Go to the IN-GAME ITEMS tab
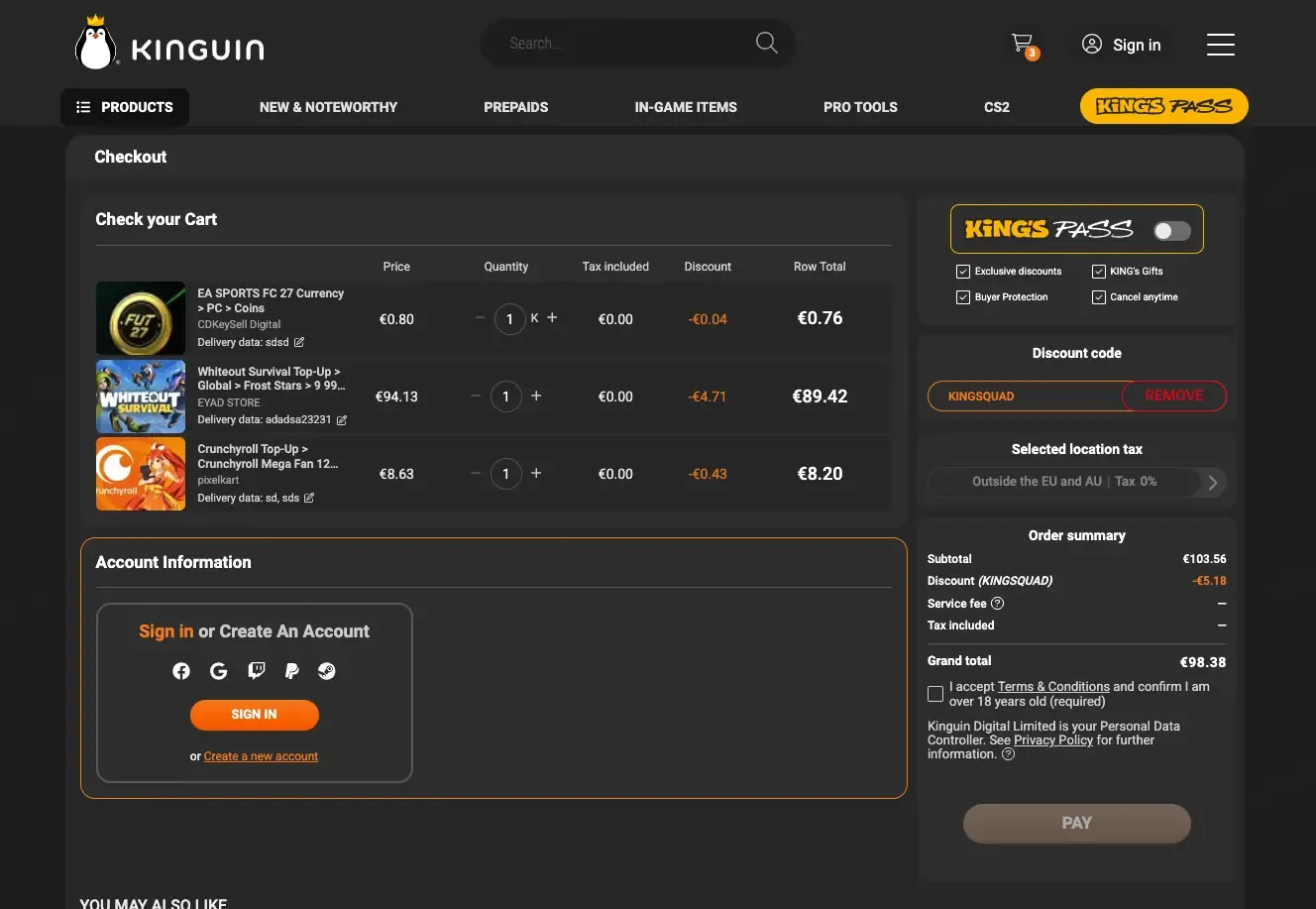Screen dimensions: 1316x909 click(x=686, y=107)
